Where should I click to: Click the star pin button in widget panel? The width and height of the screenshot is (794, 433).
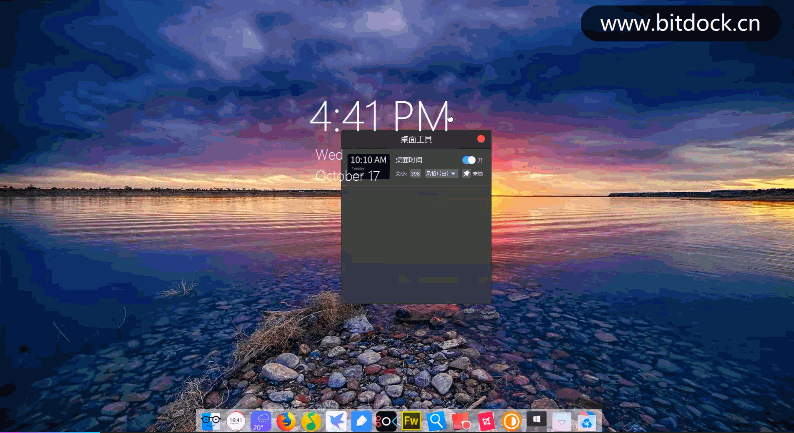tap(466, 174)
